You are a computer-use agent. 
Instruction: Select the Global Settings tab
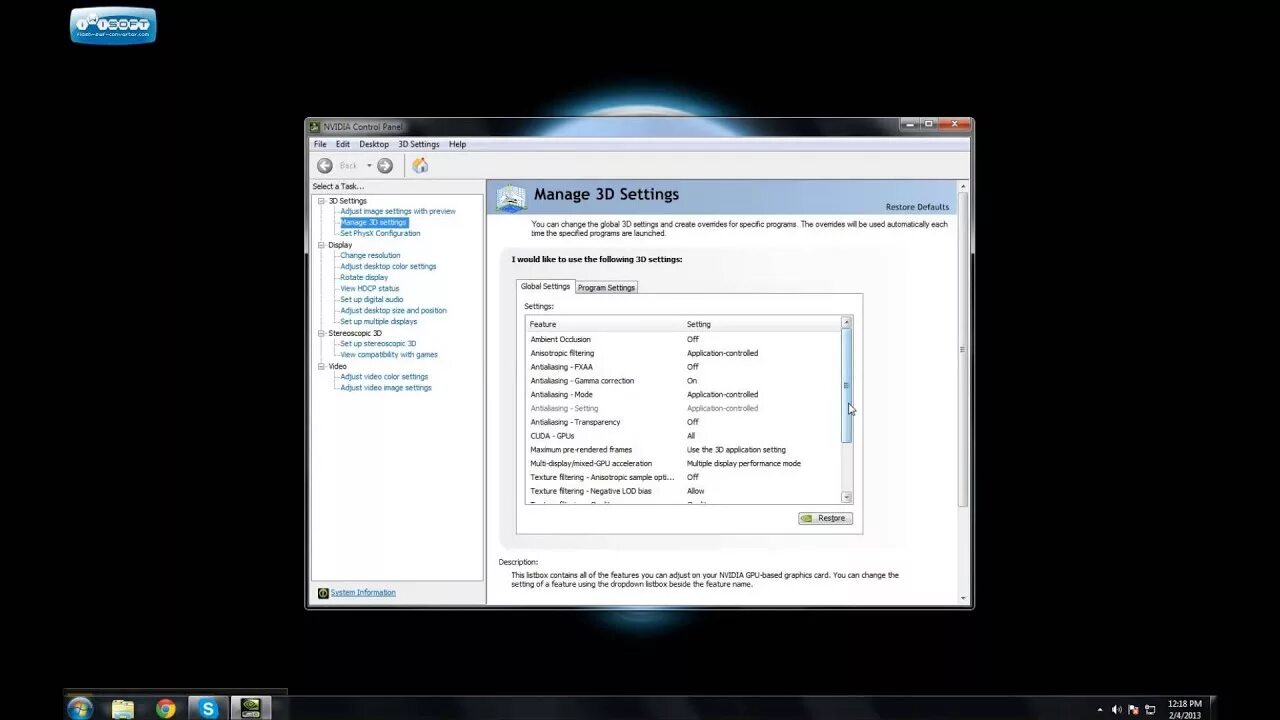pos(545,286)
